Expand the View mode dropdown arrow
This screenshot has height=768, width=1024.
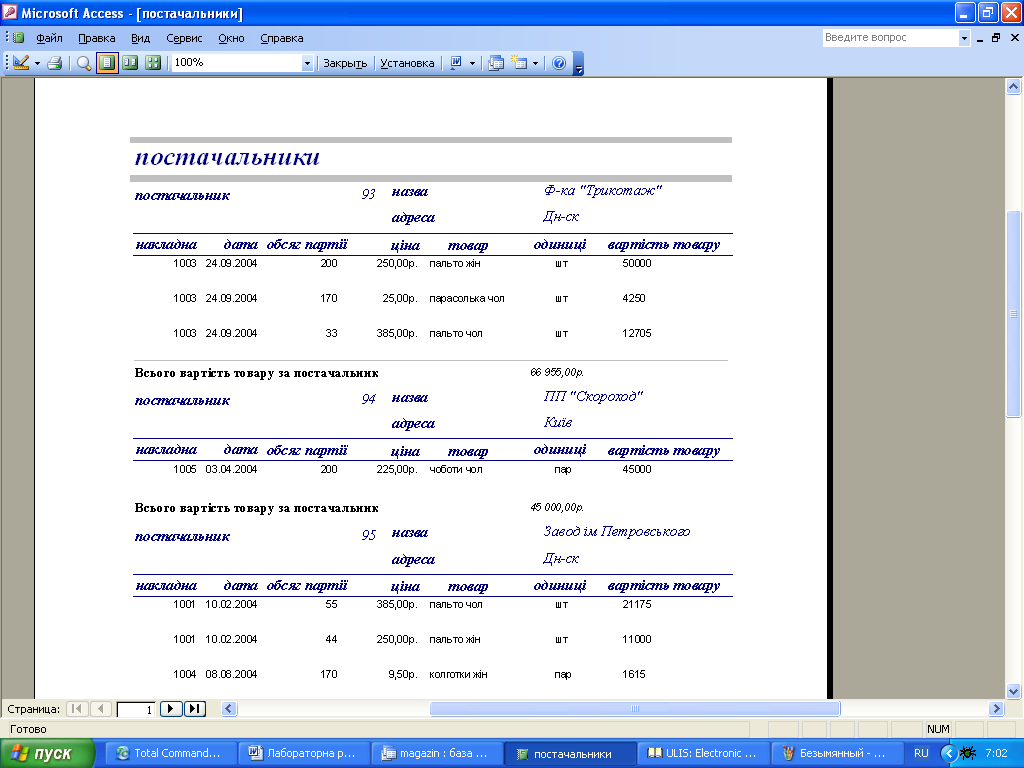(37, 63)
